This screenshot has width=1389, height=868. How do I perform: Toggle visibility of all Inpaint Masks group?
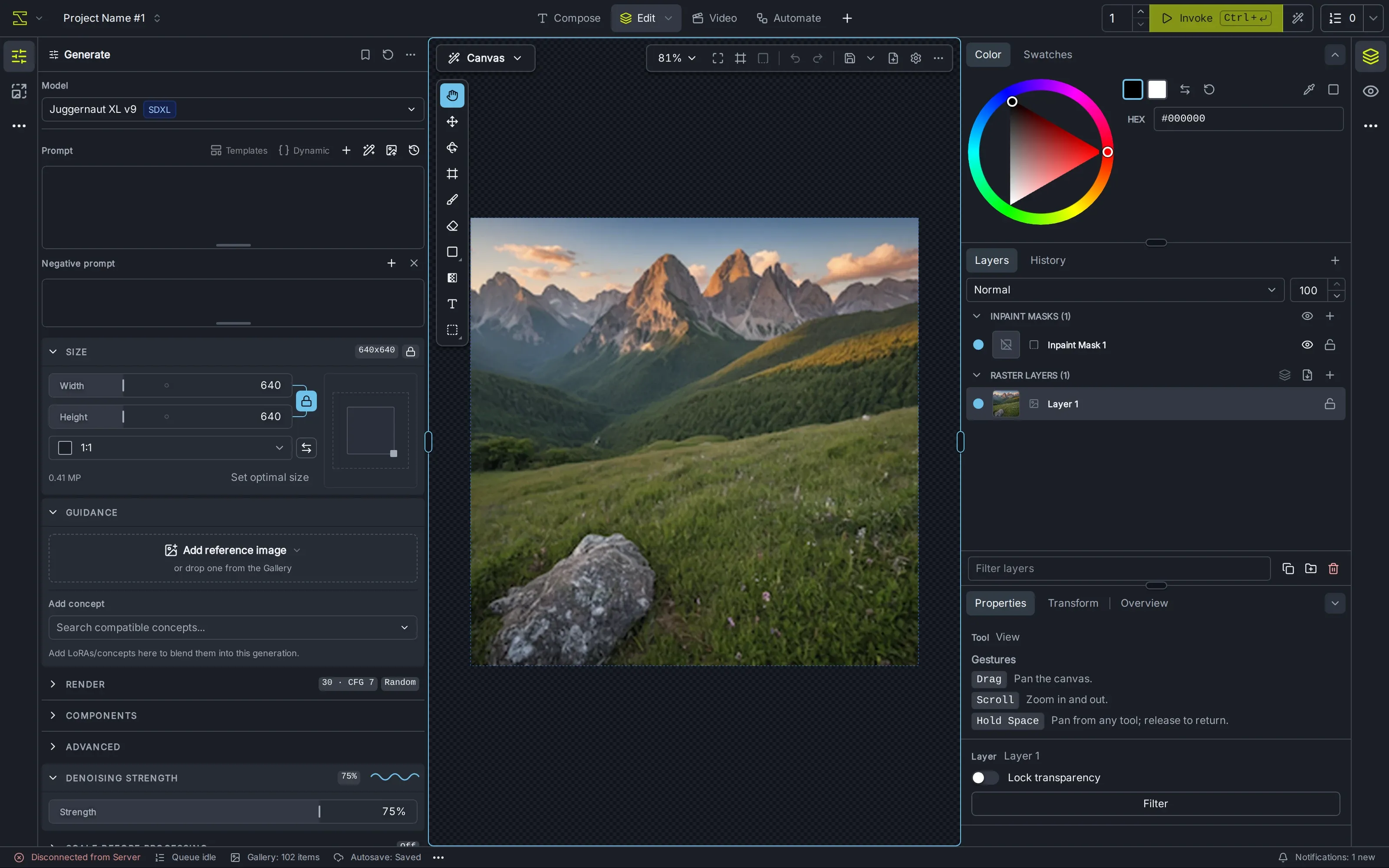[1307, 316]
